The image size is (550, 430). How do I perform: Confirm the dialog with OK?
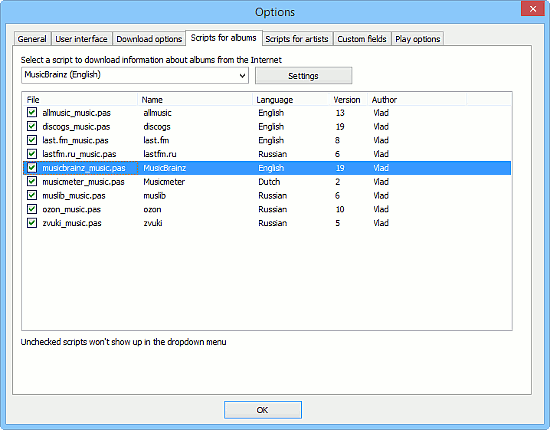263,410
